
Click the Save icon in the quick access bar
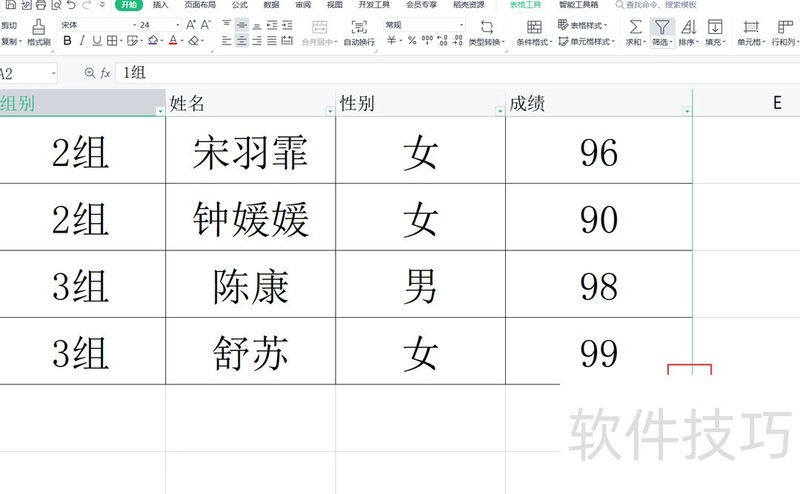pyautogui.click(x=10, y=5)
